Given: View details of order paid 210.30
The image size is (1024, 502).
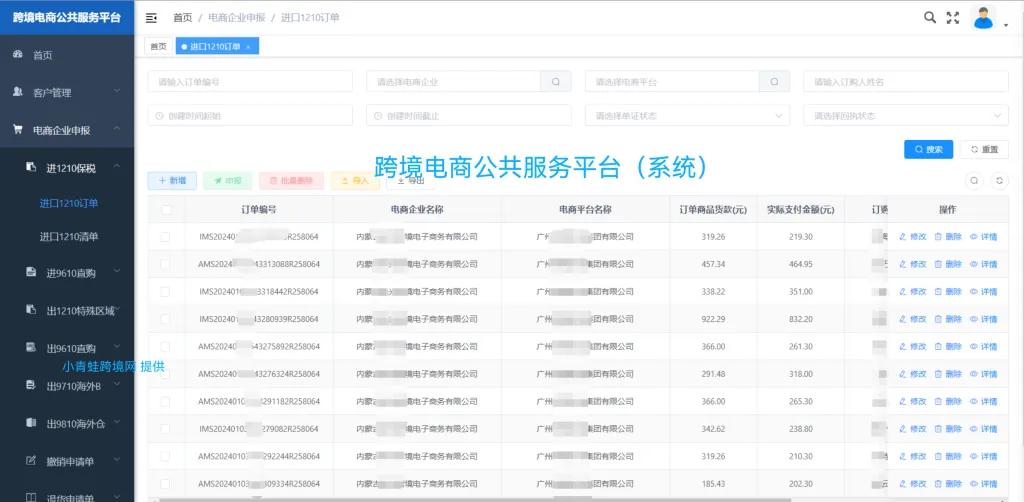Looking at the screenshot, I should [x=984, y=456].
